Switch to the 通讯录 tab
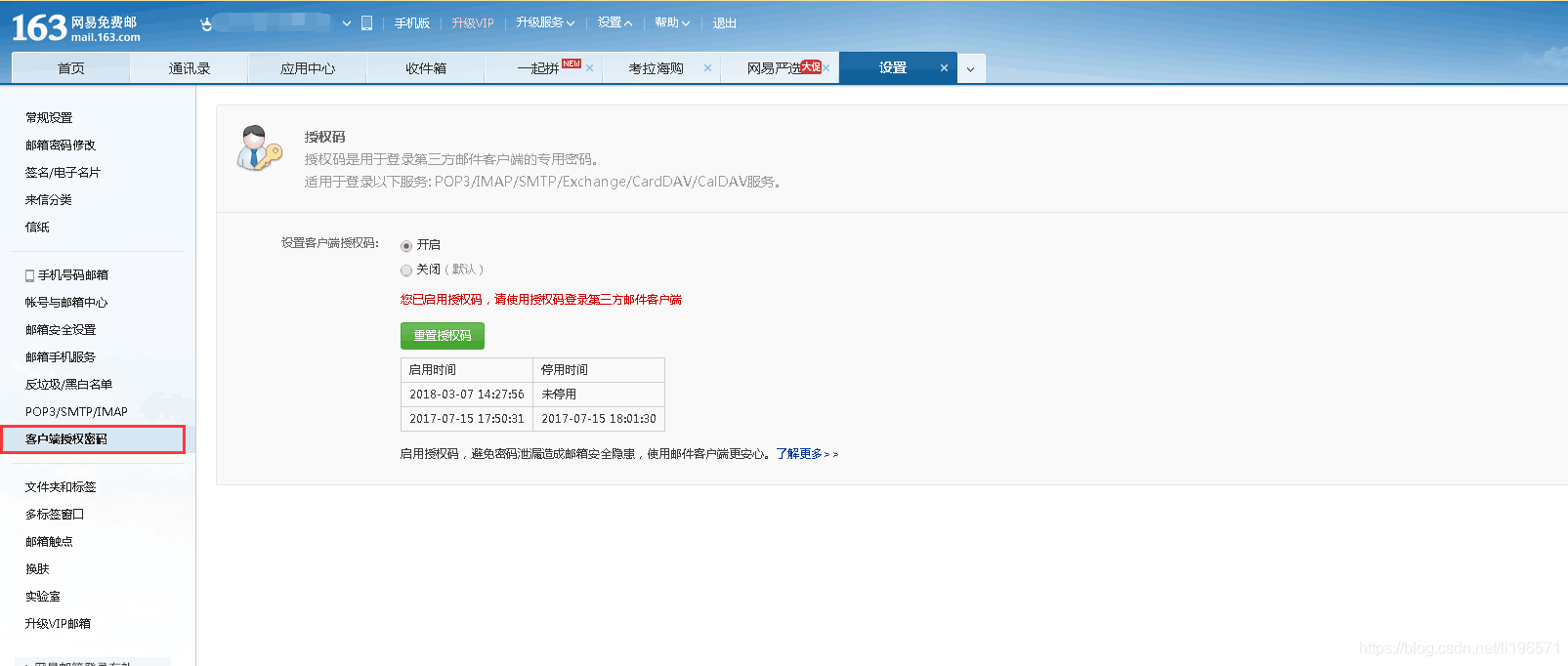Image resolution: width=1568 pixels, height=666 pixels. click(x=190, y=68)
